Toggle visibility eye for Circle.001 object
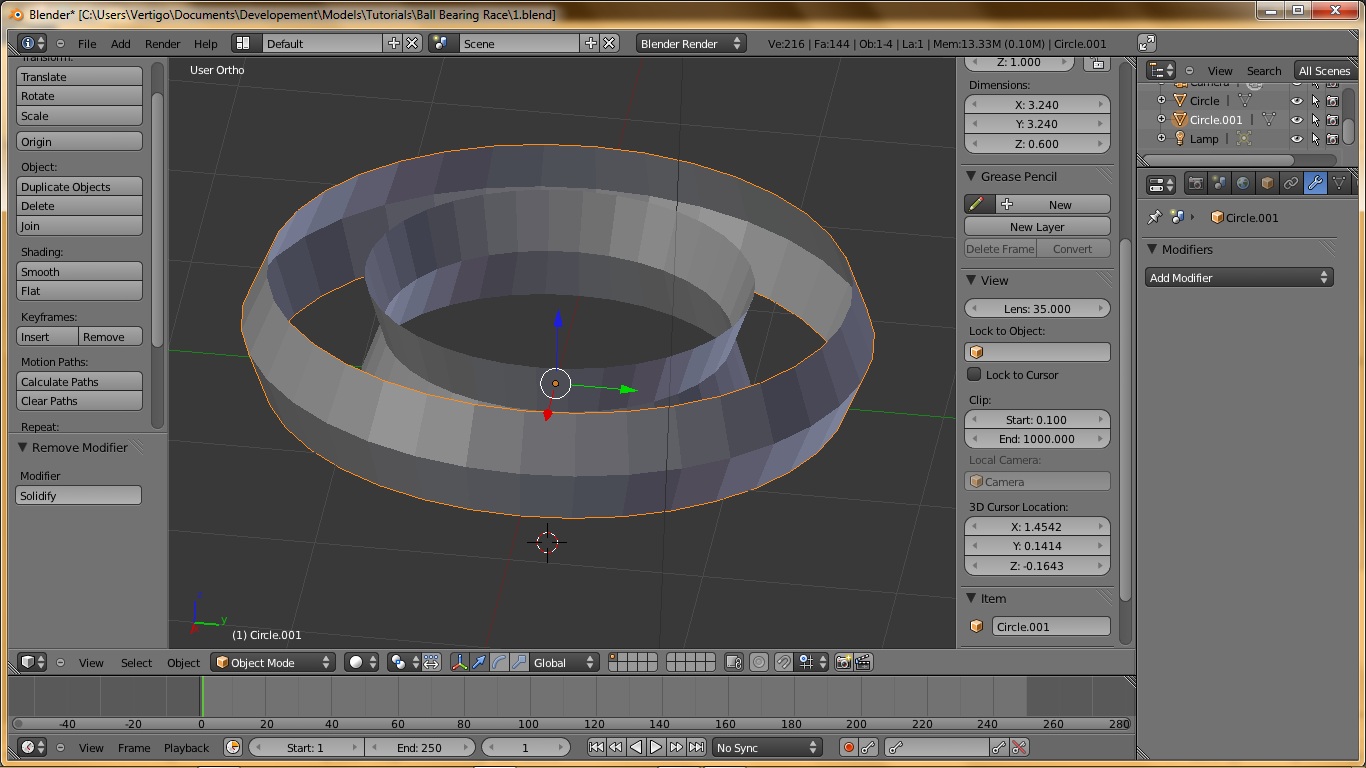Viewport: 1366px width, 768px height. (x=1297, y=120)
